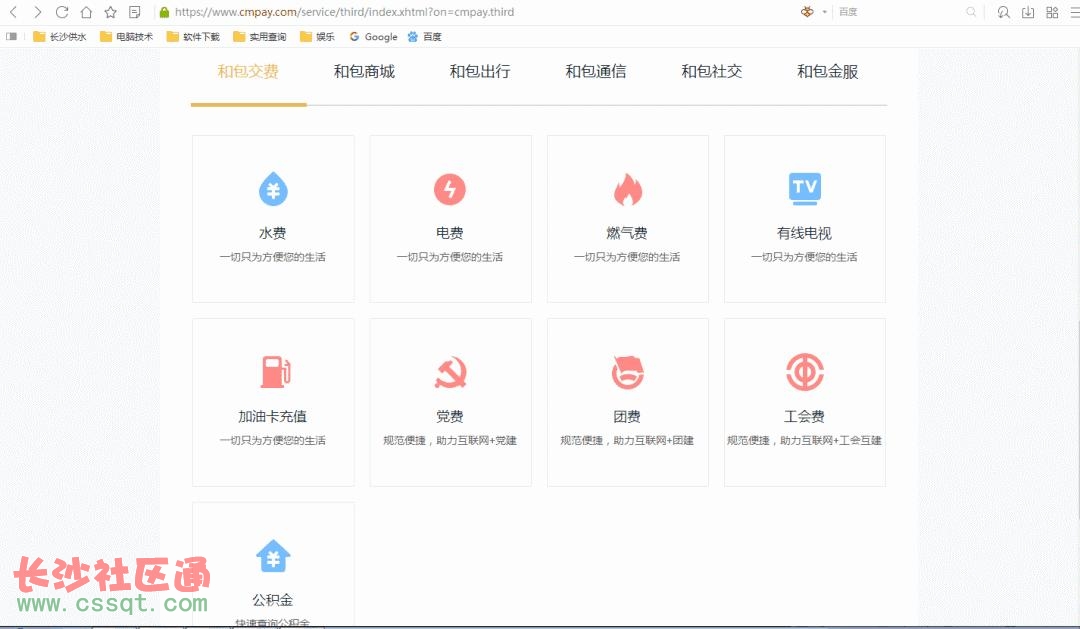The height and width of the screenshot is (629, 1080).
Task: Click the browser back arrow
Action: 13,12
